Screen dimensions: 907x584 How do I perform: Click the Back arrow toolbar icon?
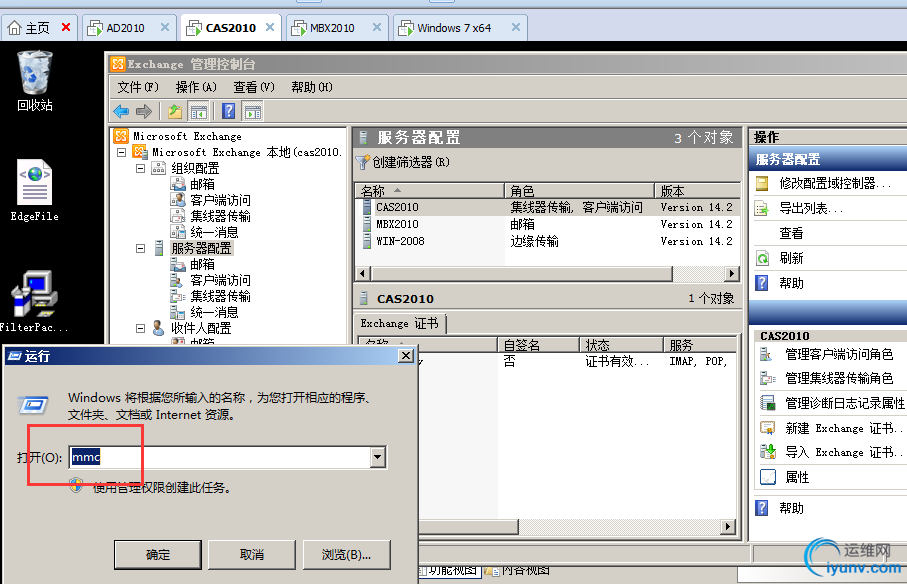pyautogui.click(x=121, y=111)
